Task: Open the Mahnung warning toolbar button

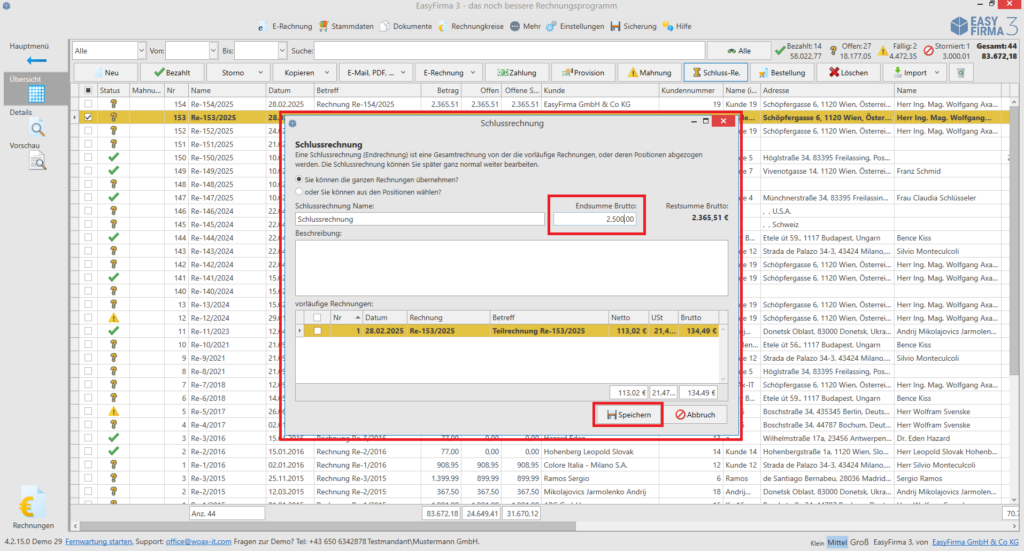Action: pyautogui.click(x=650, y=72)
